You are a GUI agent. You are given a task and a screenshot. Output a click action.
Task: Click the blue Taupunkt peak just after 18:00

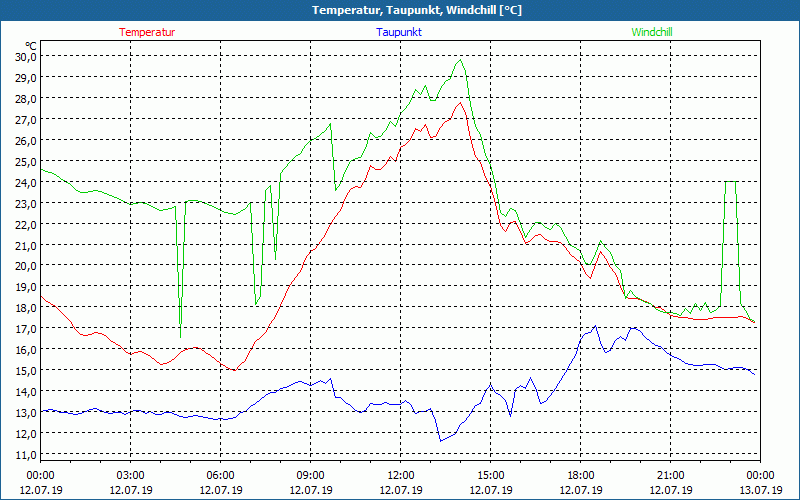point(595,326)
